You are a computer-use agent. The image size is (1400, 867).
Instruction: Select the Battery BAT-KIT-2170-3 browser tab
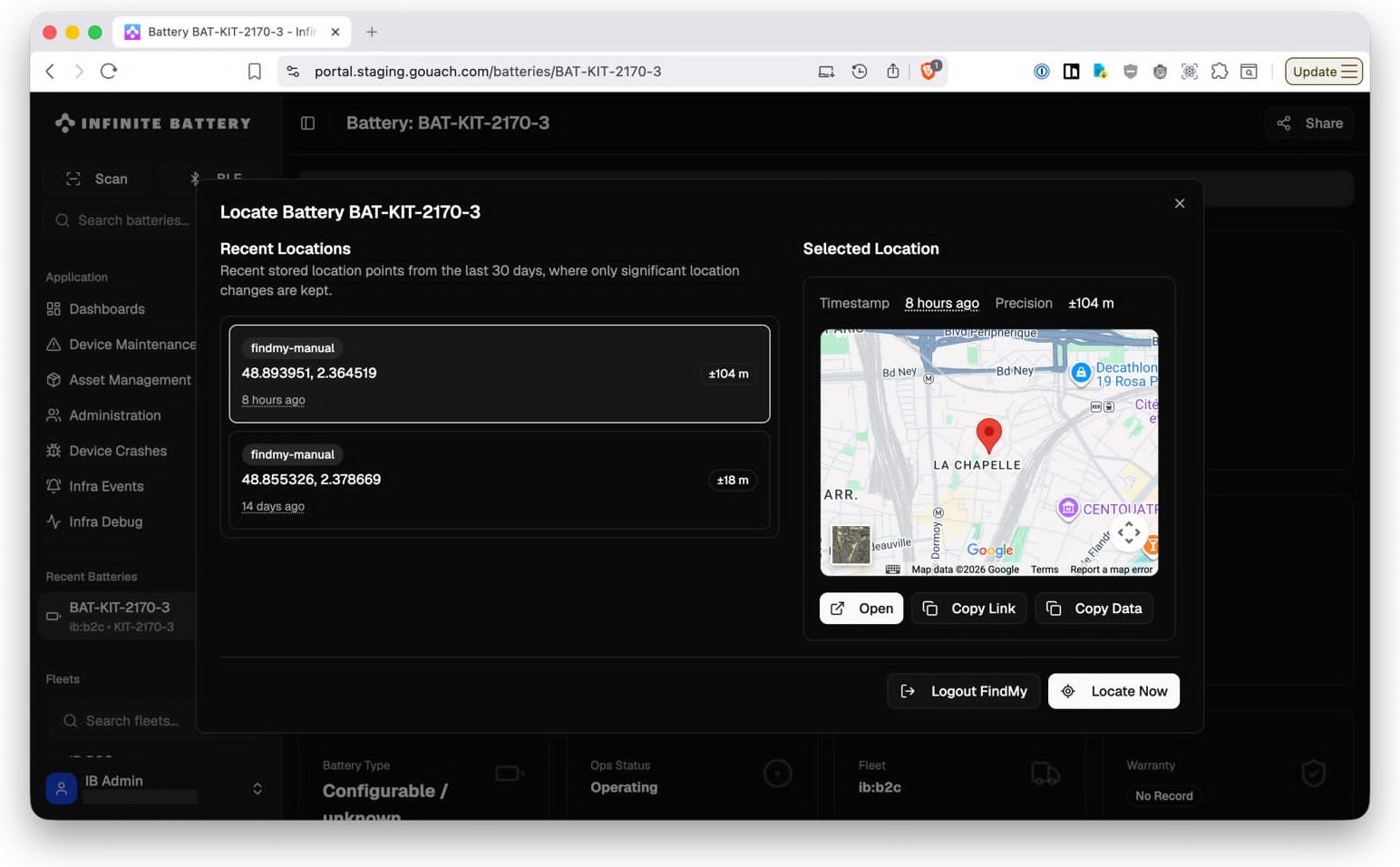232,32
